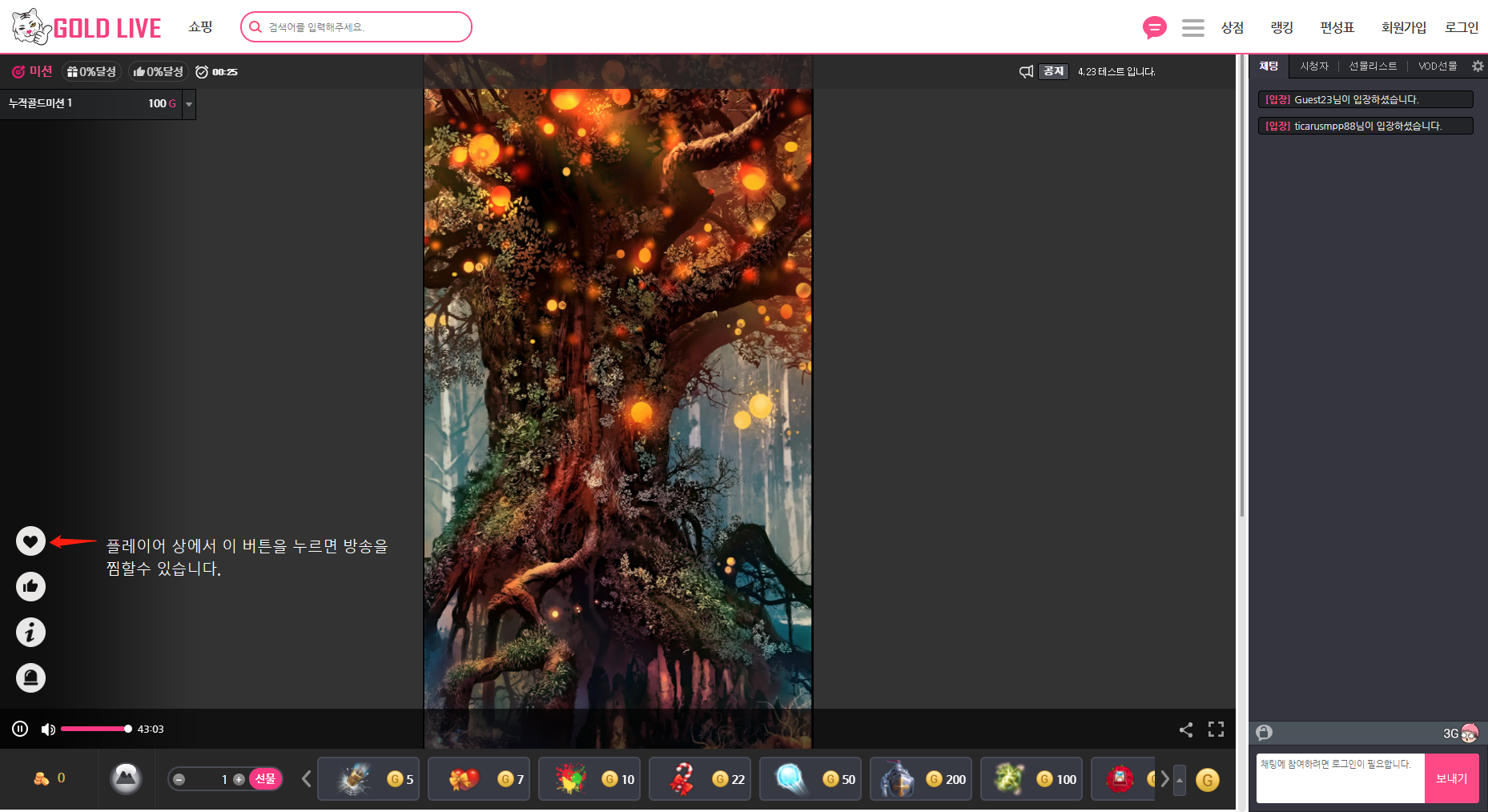The width and height of the screenshot is (1488, 812).
Task: Open the 랭킹 menu
Action: coord(1282,28)
